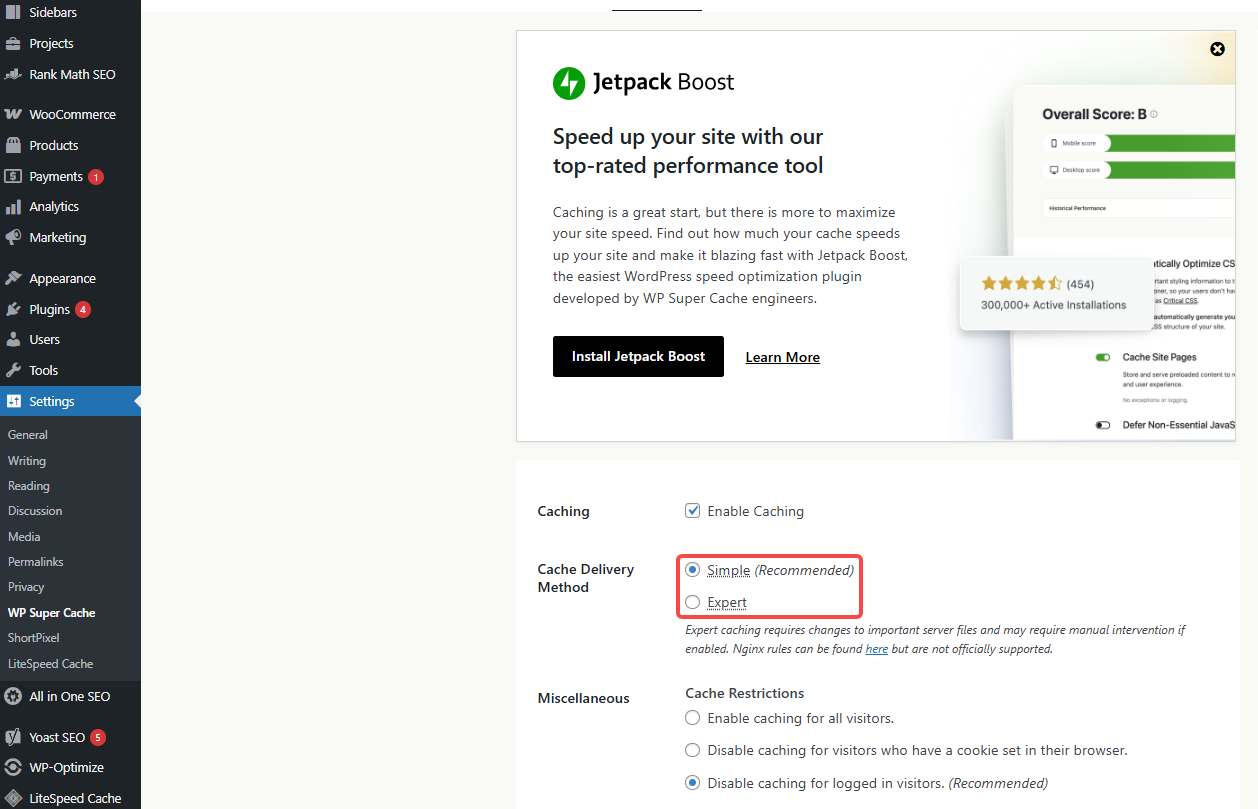Open the Plugins menu icon
This screenshot has height=809, width=1258.
(x=13, y=309)
